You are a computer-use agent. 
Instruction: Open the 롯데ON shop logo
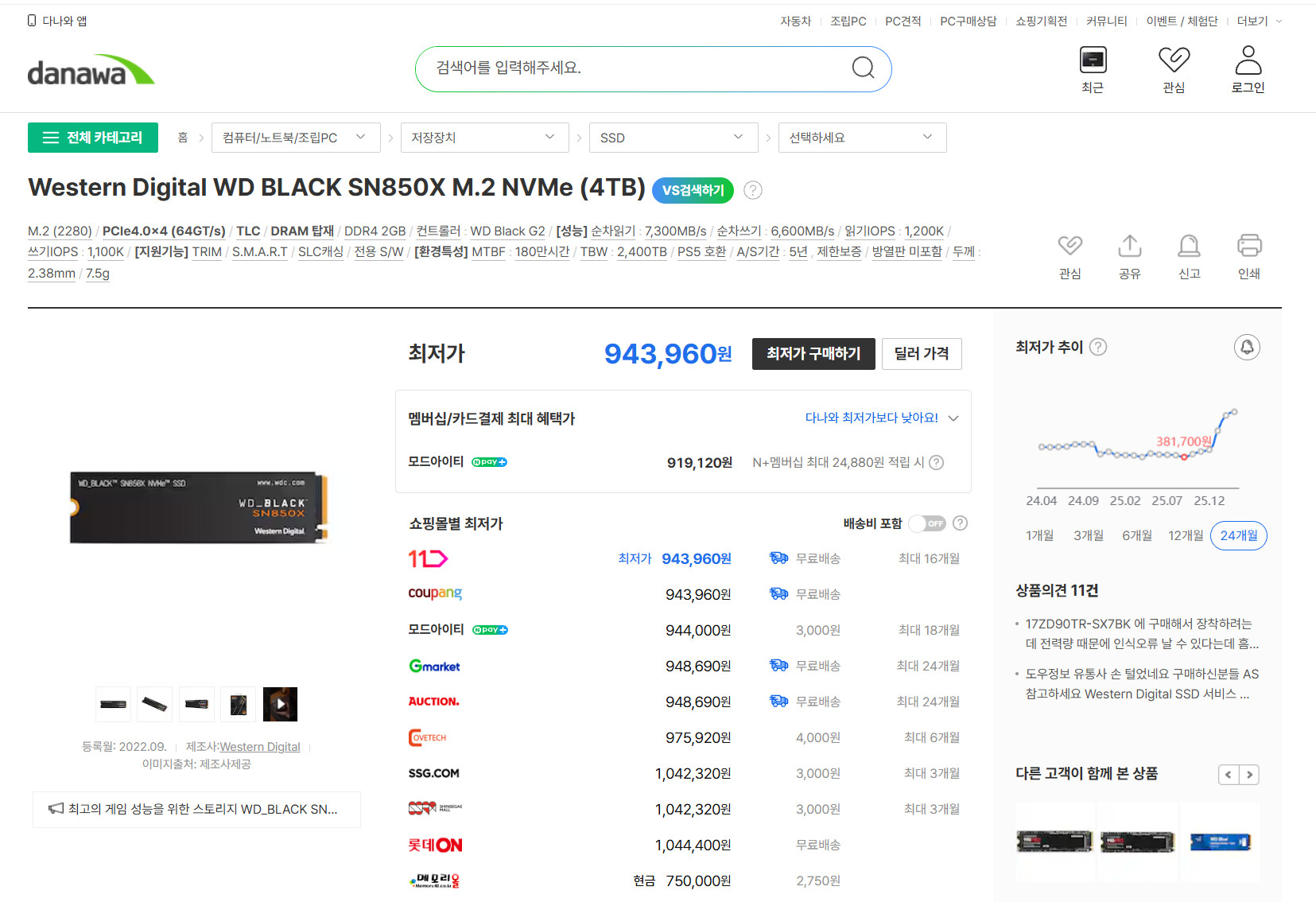point(435,845)
